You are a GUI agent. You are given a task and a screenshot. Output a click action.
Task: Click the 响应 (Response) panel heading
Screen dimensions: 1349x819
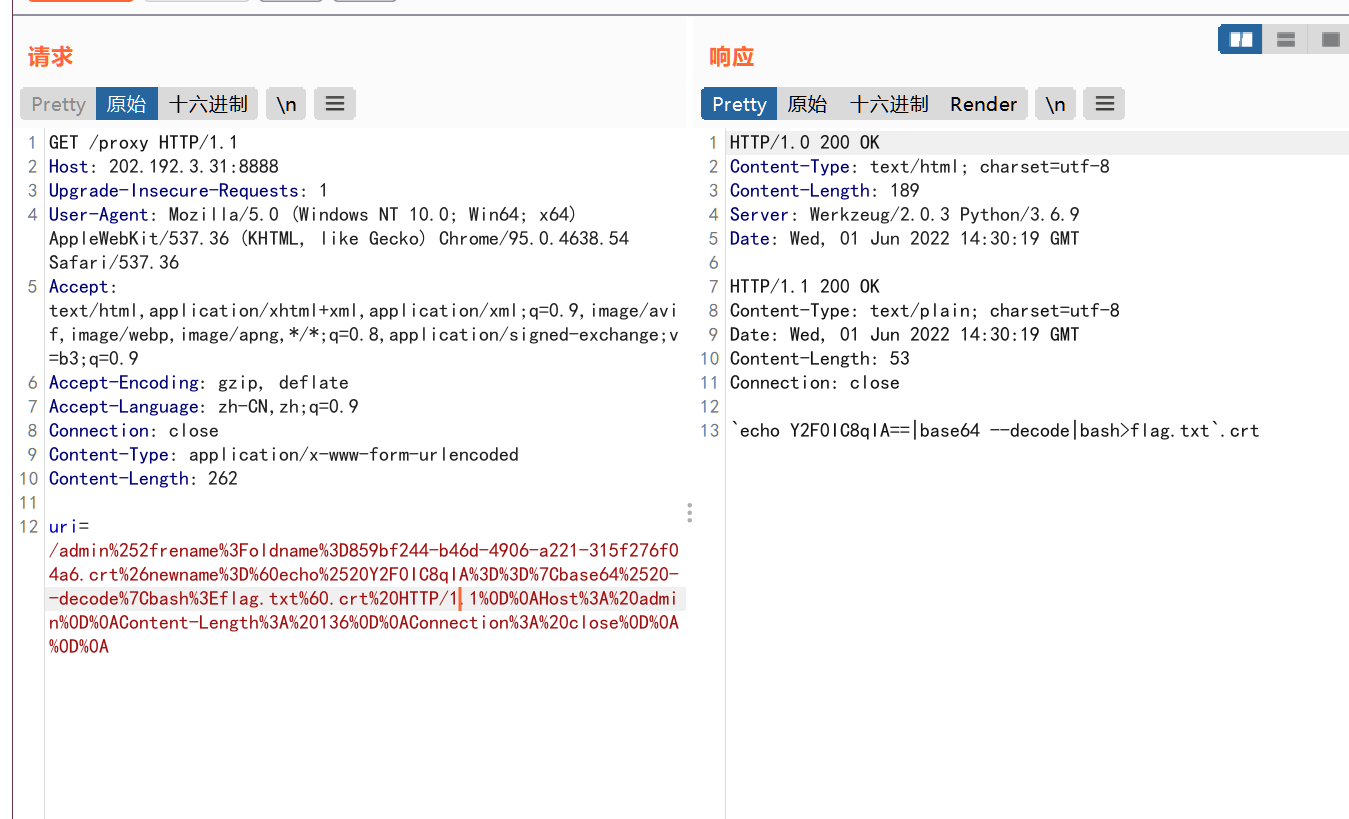(x=731, y=57)
